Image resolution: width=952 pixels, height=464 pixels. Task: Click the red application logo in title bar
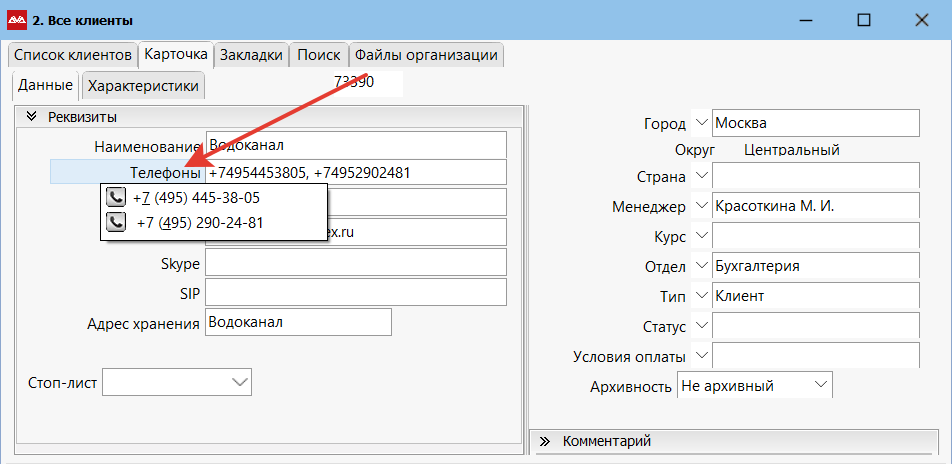(16, 21)
